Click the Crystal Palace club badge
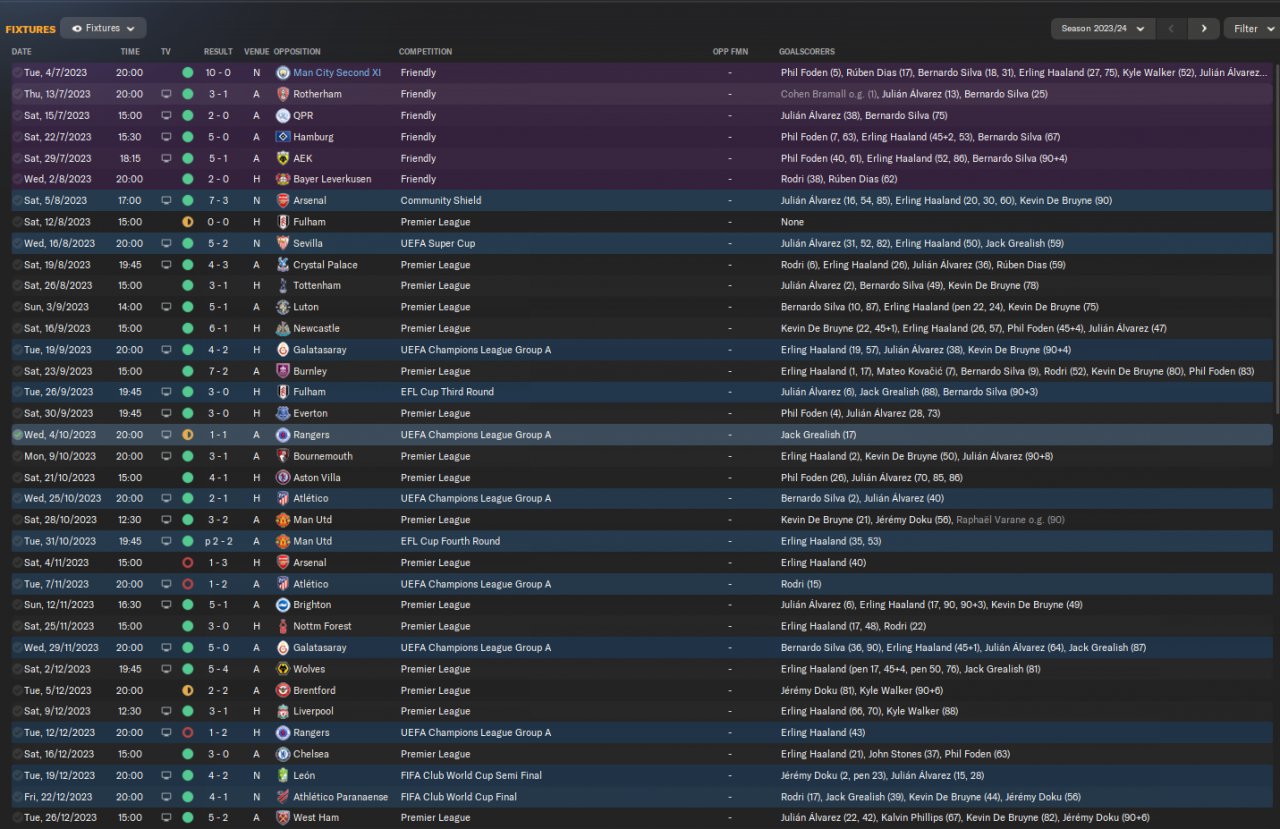 (282, 265)
